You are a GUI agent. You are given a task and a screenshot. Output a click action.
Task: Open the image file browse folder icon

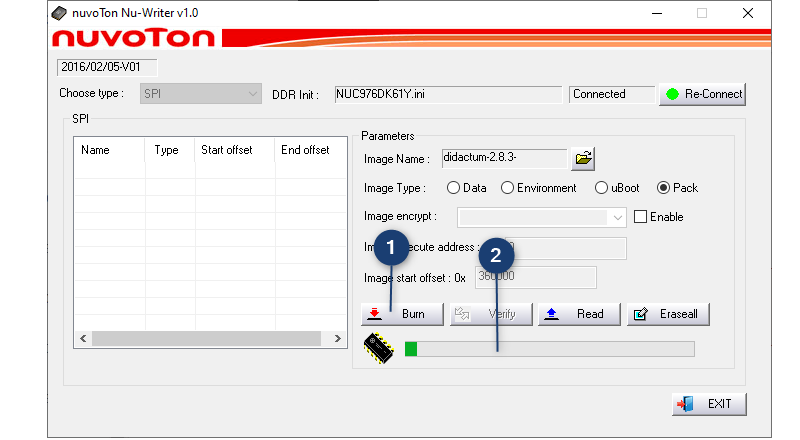(583, 159)
